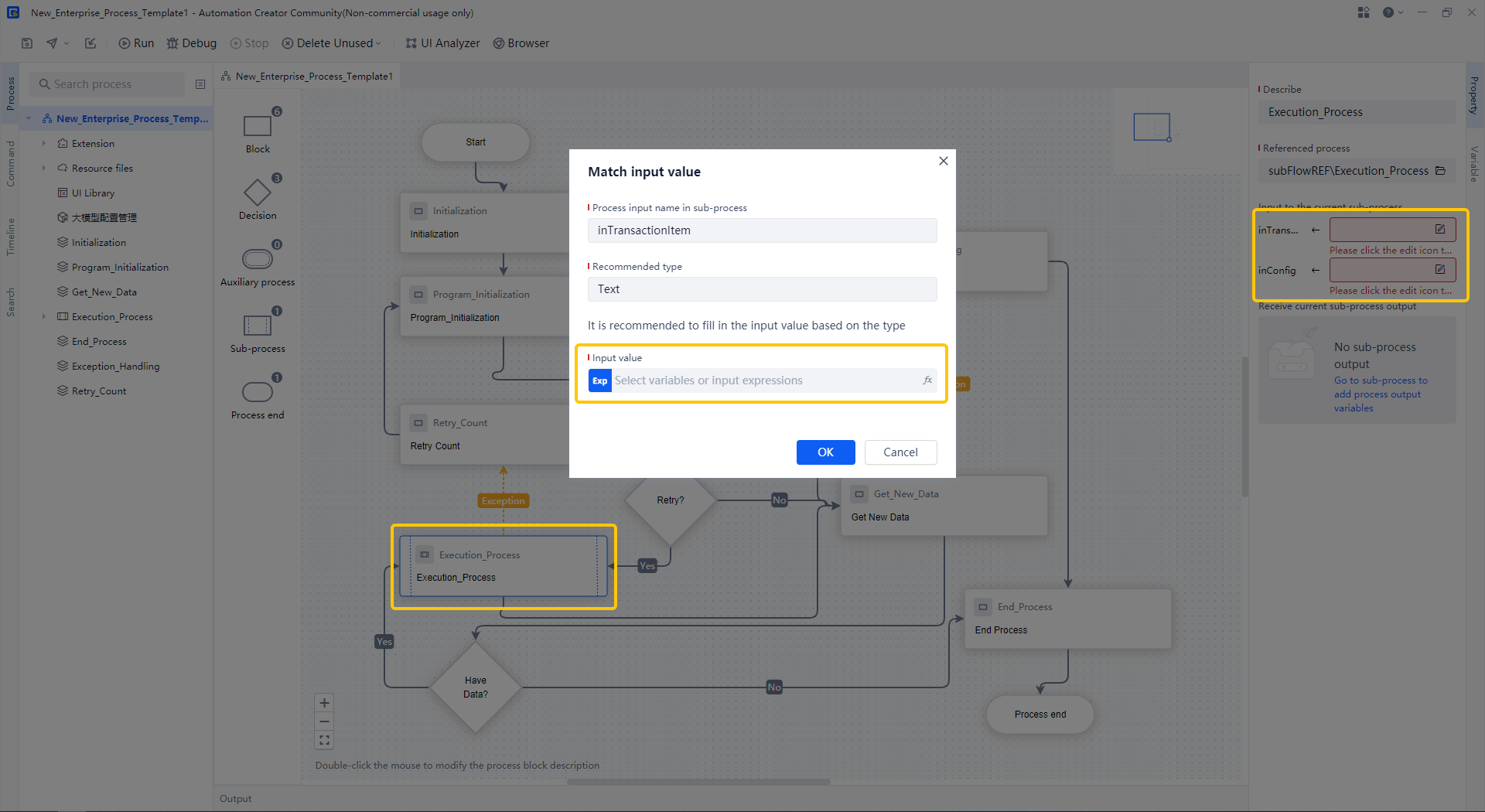Expand the Delete Unused dropdown

[377, 43]
